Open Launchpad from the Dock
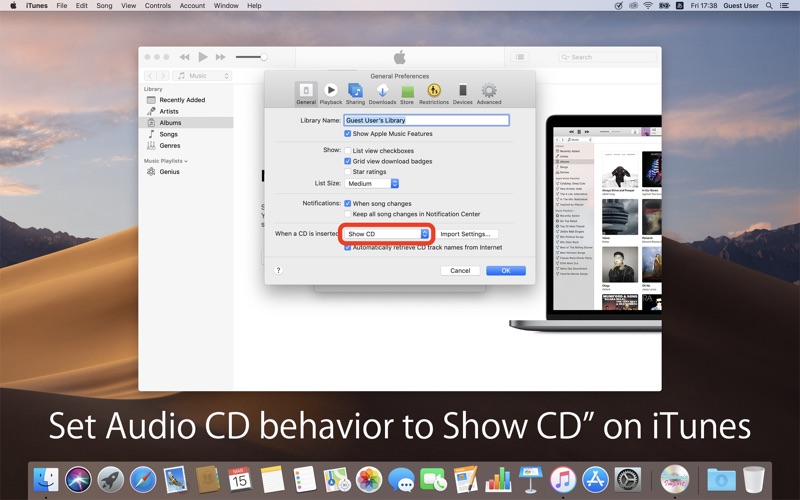 pos(110,480)
